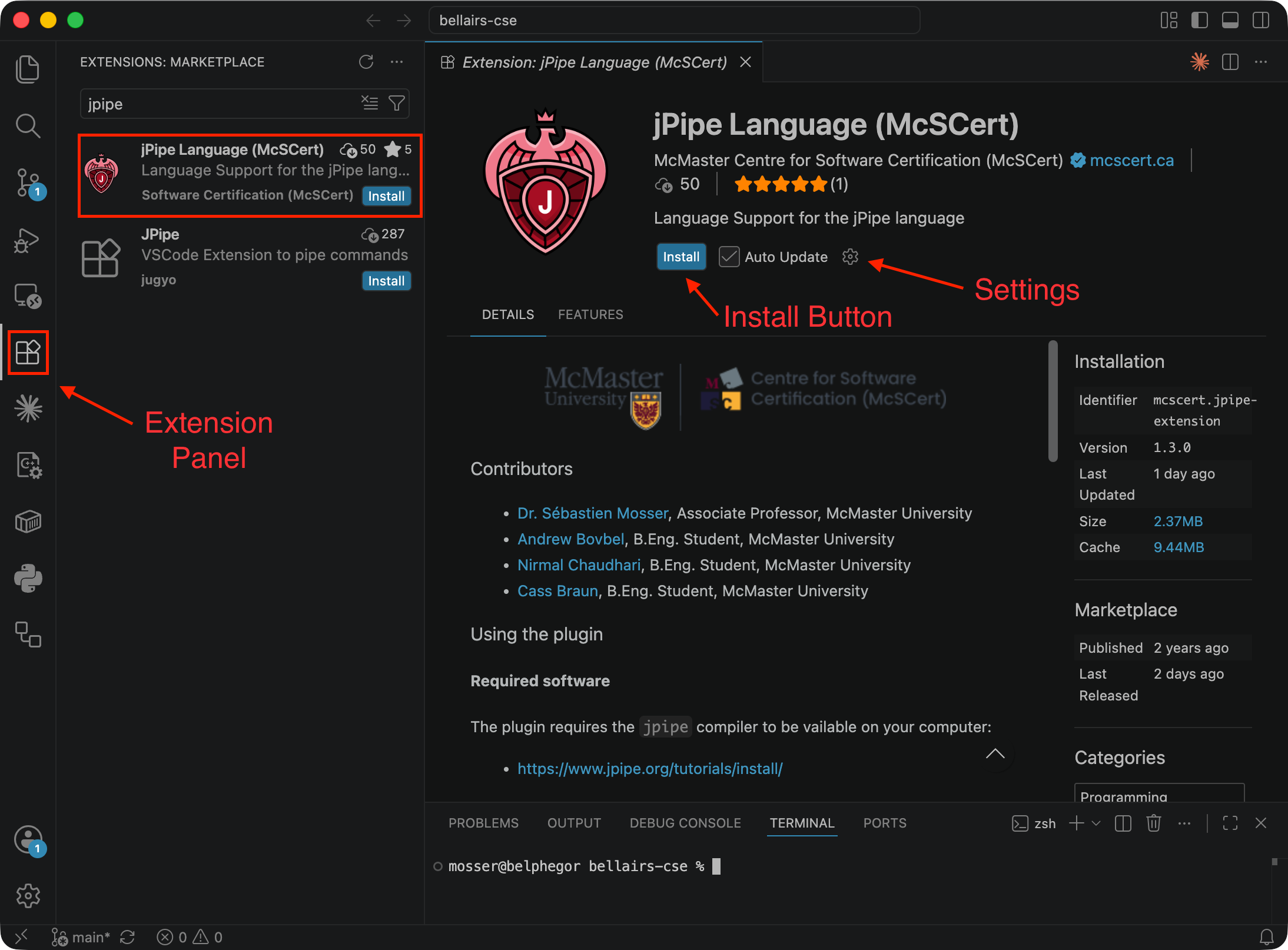Toggle the Auto Update checkbox
1288x950 pixels.
pos(729,257)
